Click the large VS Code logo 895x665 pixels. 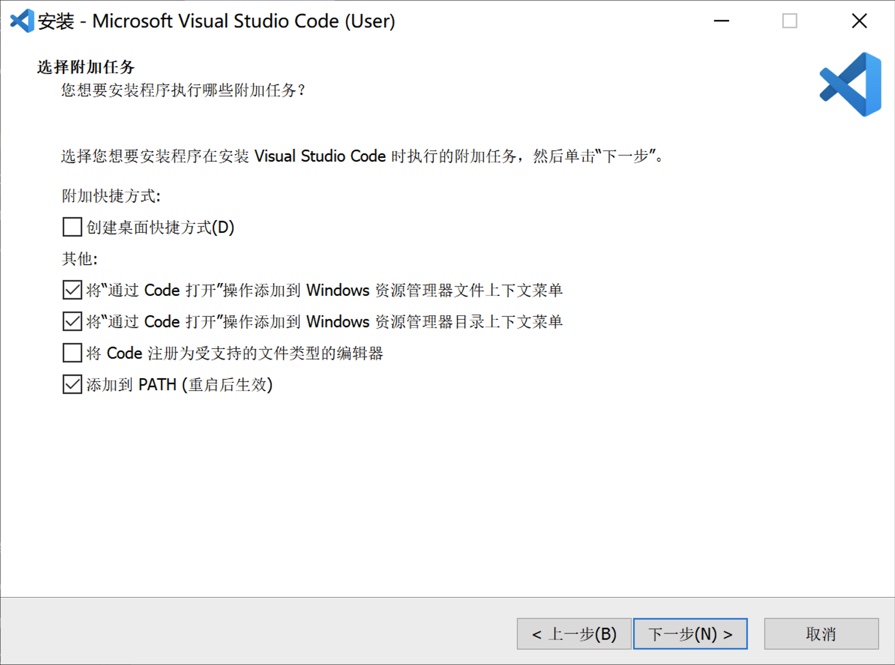(x=850, y=84)
